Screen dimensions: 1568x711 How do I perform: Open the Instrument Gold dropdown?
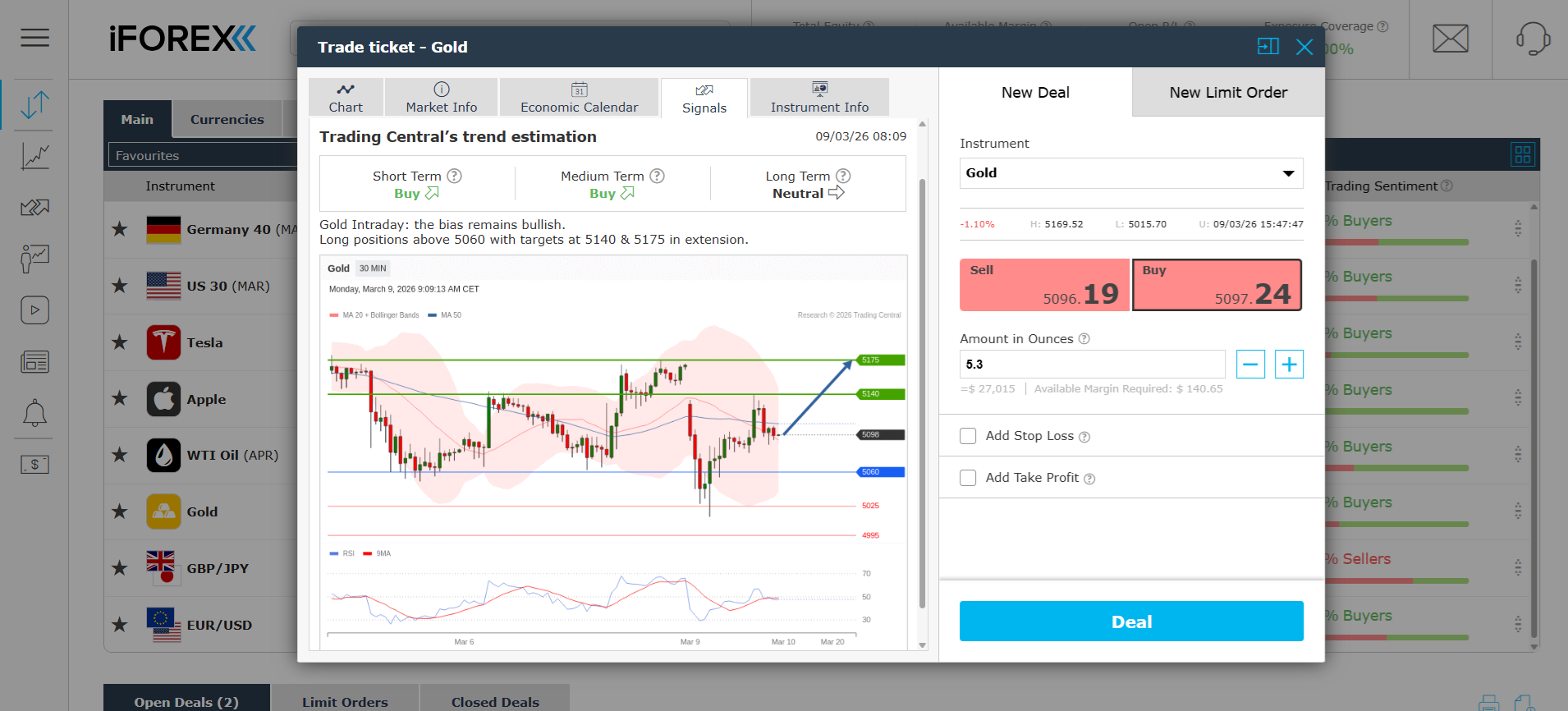click(1131, 173)
